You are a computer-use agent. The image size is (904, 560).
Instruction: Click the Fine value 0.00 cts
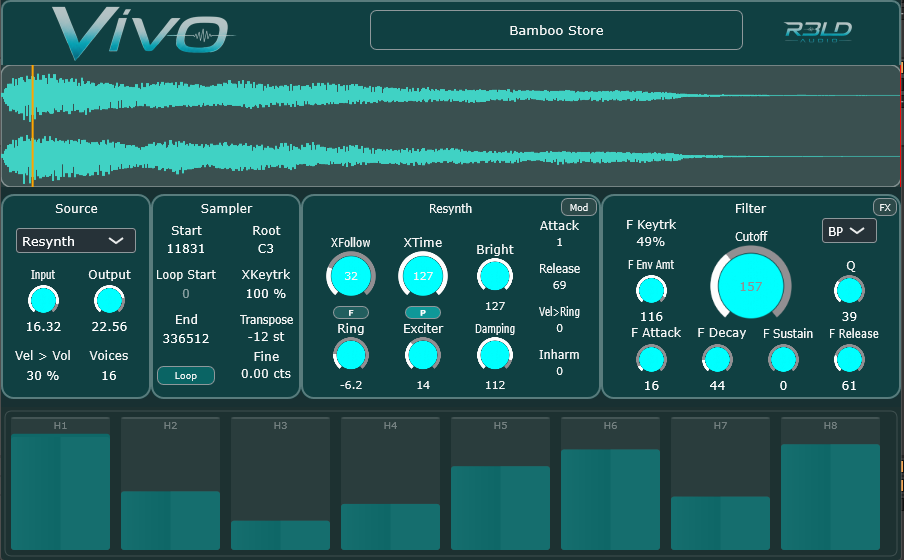(x=266, y=374)
